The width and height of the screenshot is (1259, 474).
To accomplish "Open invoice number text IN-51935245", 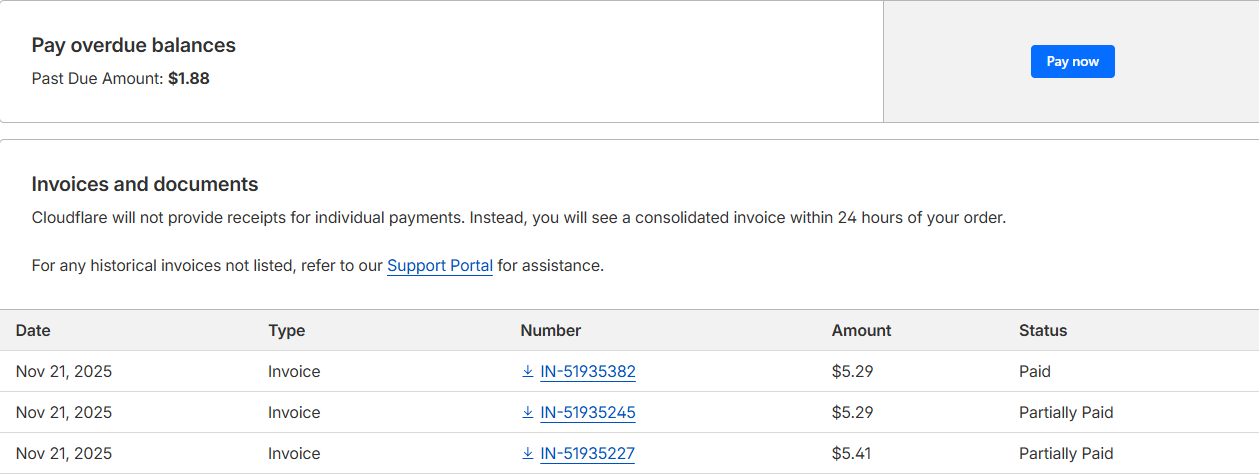I will [x=588, y=413].
